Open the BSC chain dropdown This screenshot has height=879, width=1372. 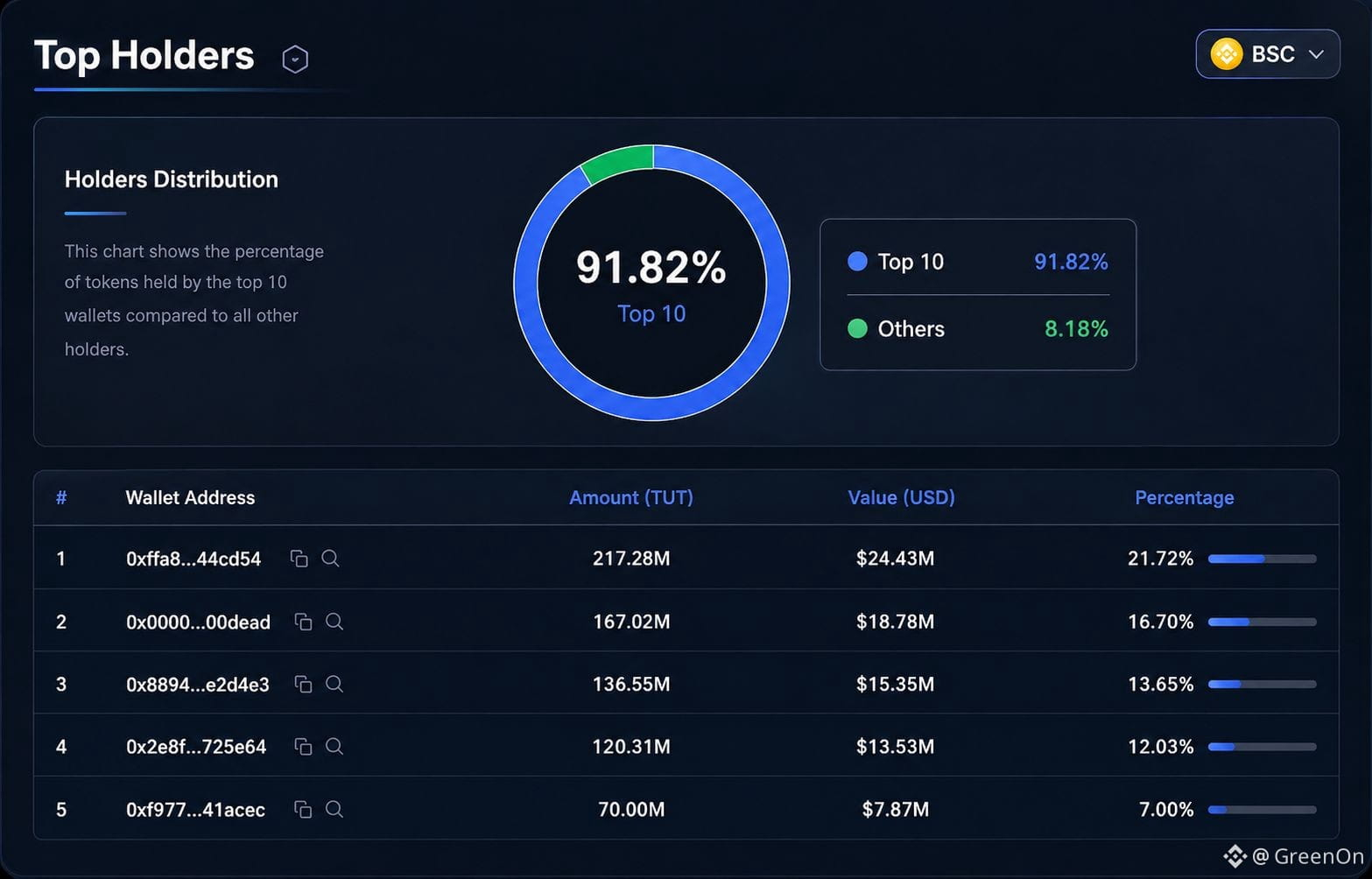pos(1267,54)
